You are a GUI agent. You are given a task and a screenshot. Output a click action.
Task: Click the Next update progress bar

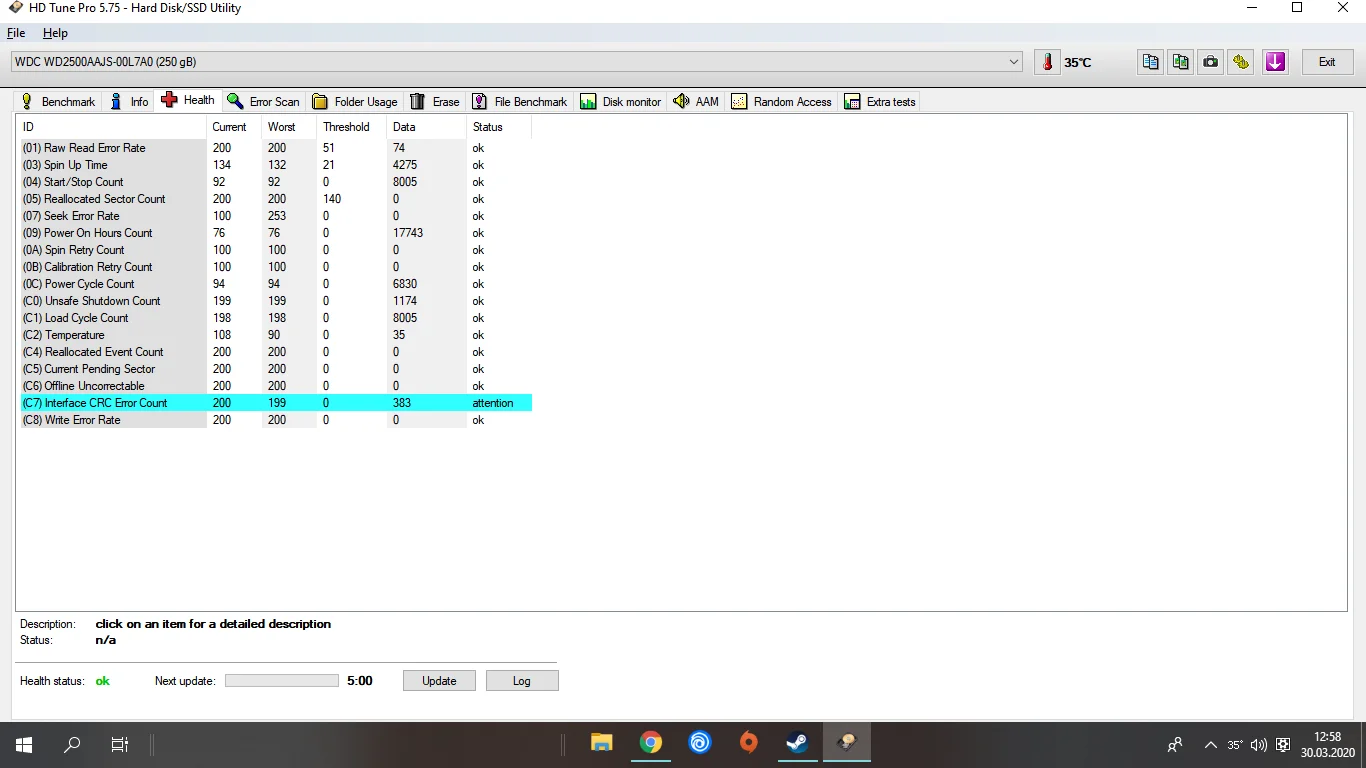pos(282,681)
